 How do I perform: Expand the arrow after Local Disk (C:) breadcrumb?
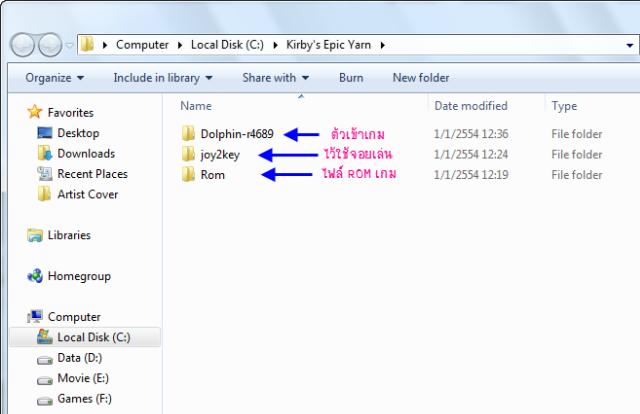276,45
